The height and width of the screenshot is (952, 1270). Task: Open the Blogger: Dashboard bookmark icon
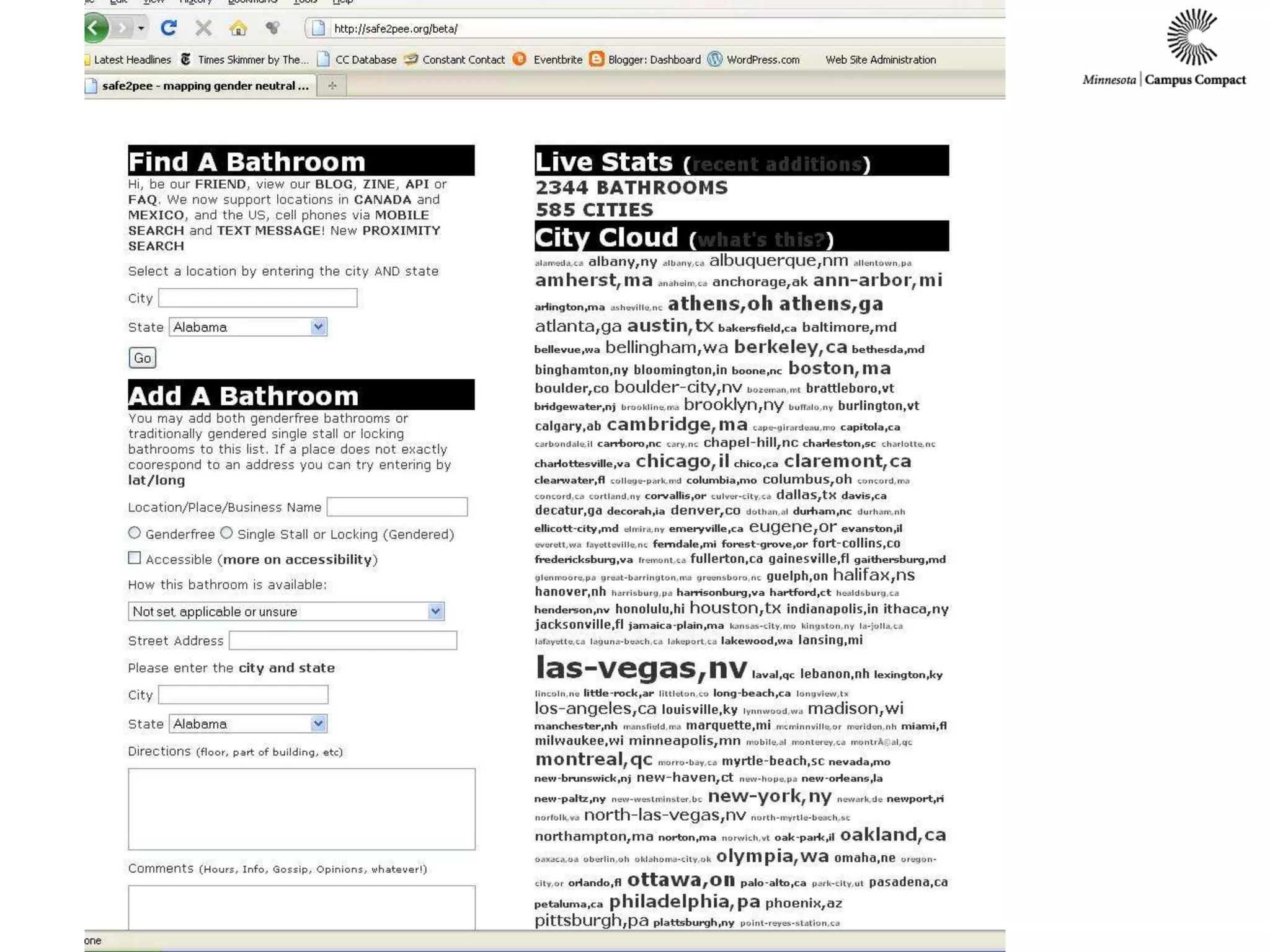coord(597,59)
